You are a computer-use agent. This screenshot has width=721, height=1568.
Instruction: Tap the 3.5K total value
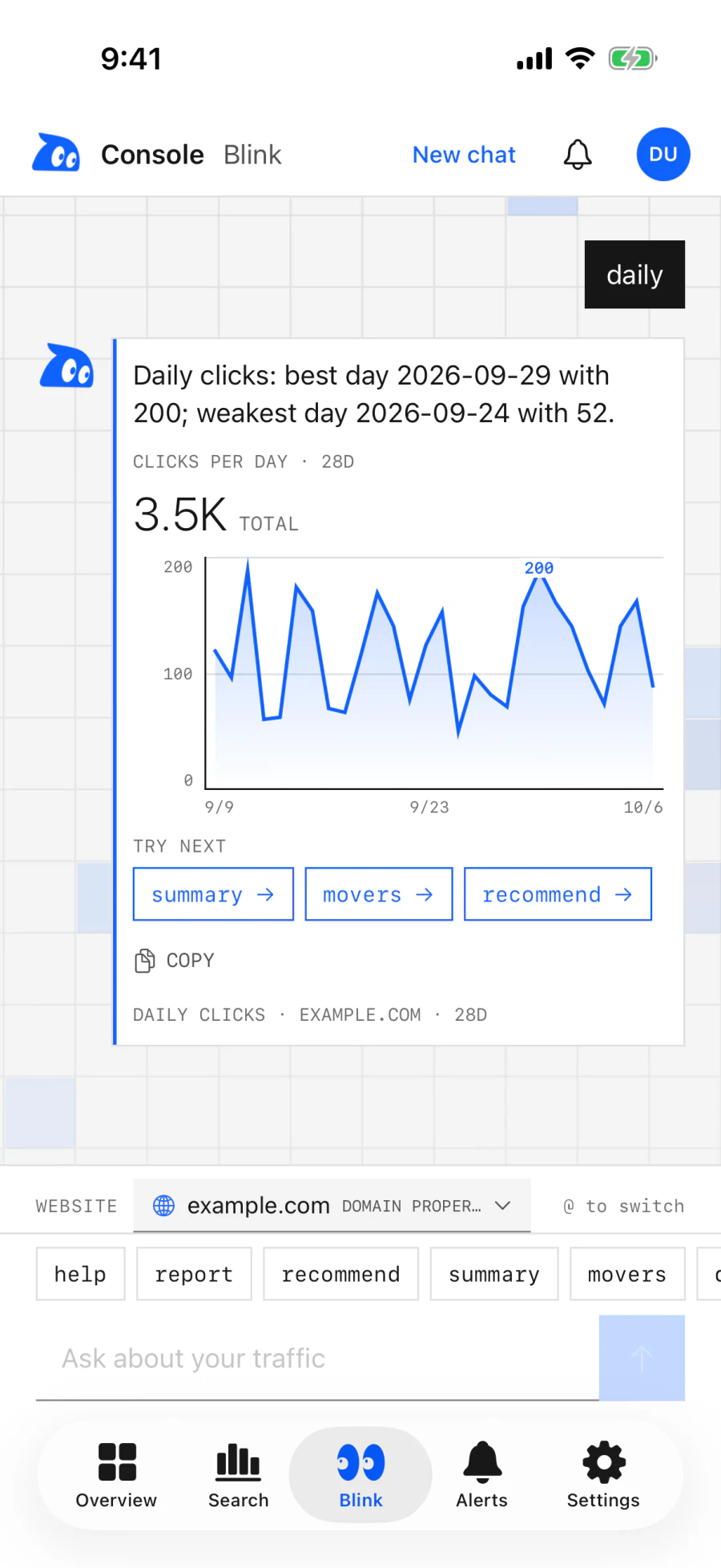pos(180,514)
